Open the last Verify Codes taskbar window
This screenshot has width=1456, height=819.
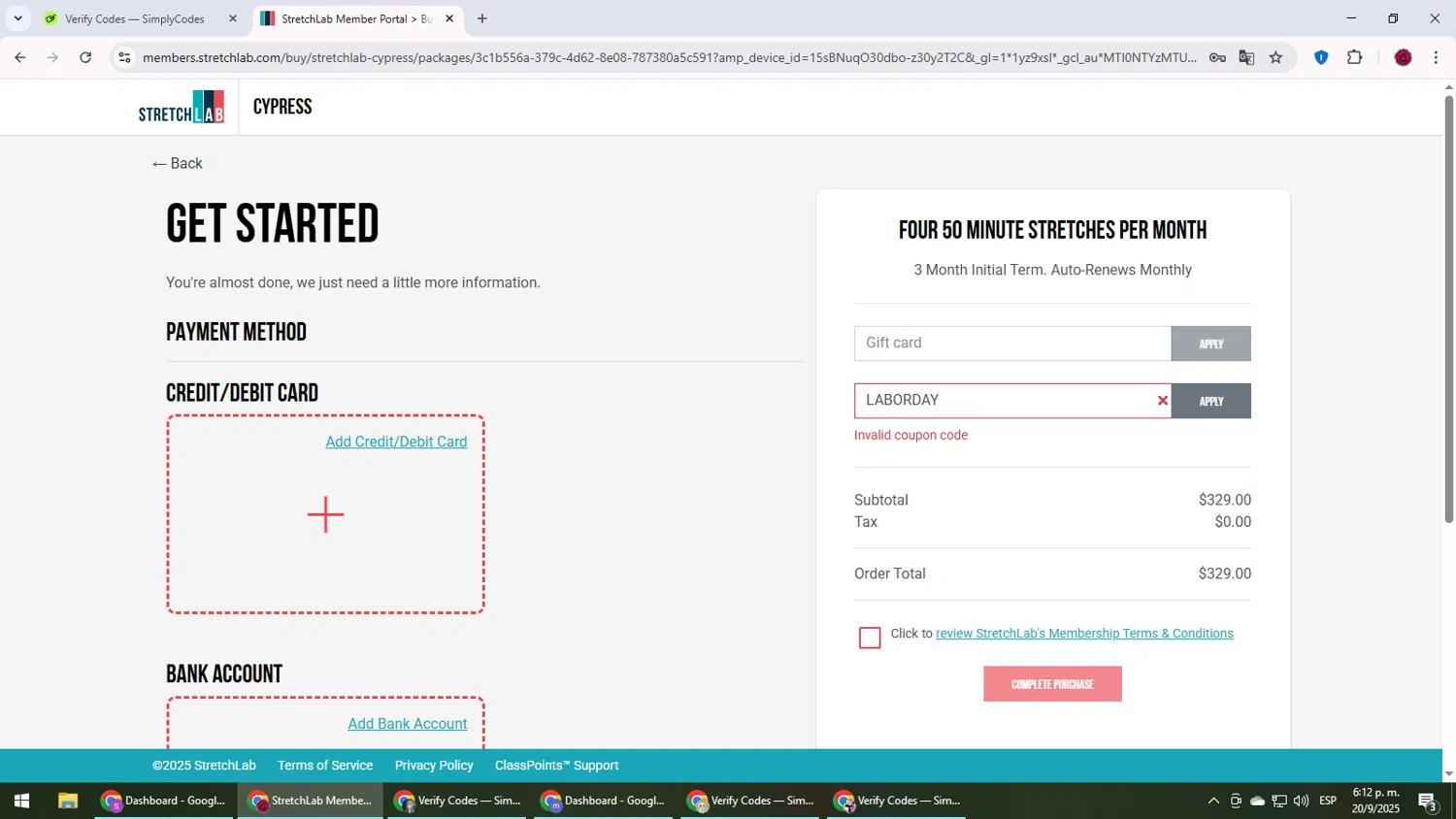pos(897,801)
